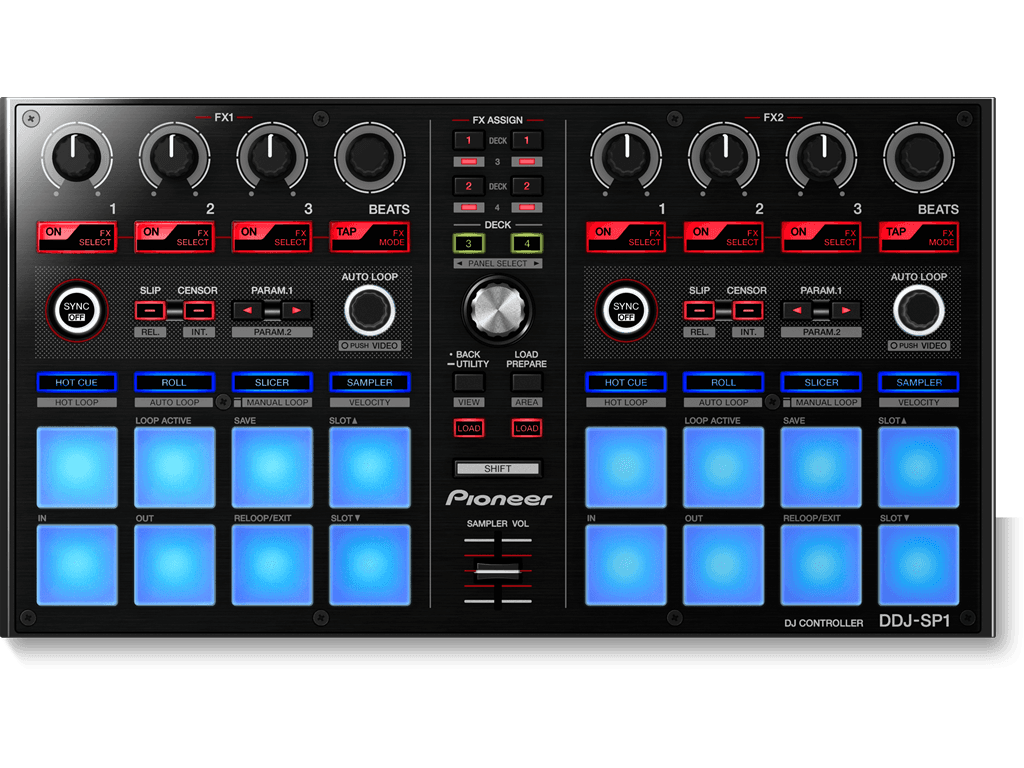Select right deck HOT CUE pad mode
1024x768 pixels.
(626, 382)
